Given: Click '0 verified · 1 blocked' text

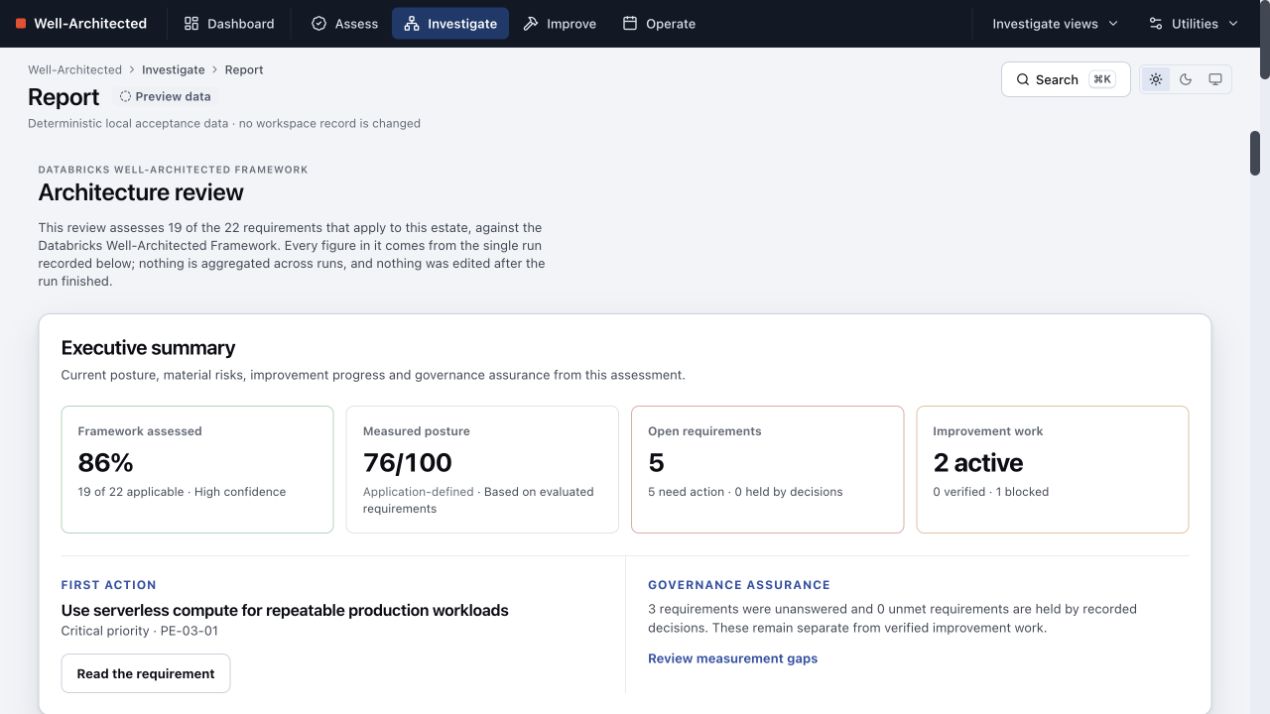Looking at the screenshot, I should (991, 492).
